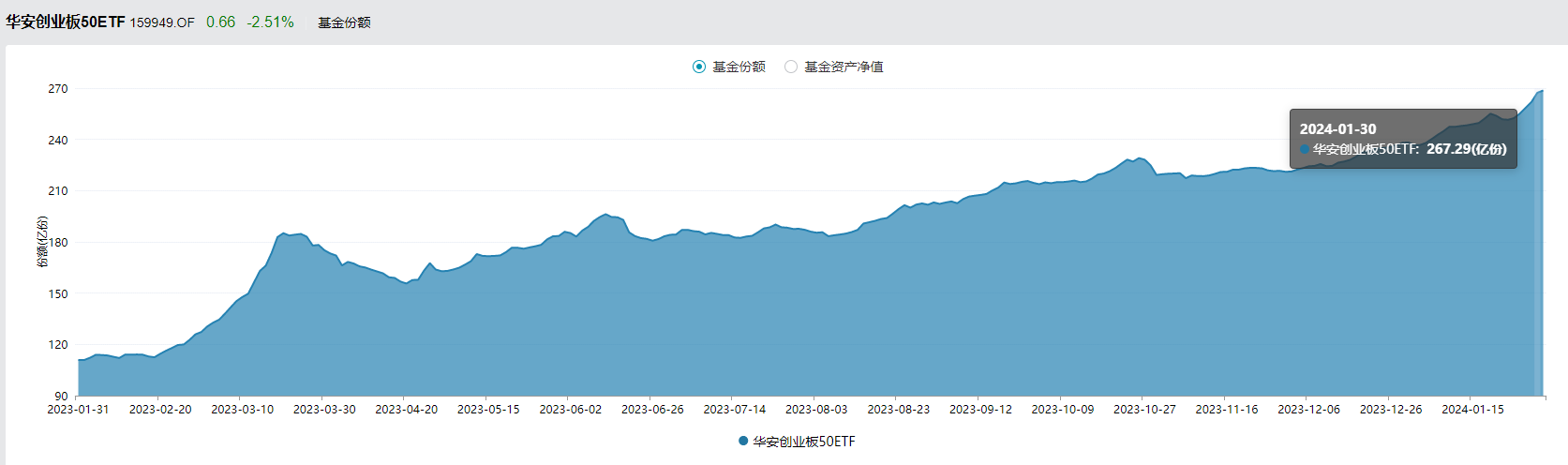Viewport: 1568px width, 465px height.
Task: Click the 0.66 price value in header
Action: [x=220, y=22]
